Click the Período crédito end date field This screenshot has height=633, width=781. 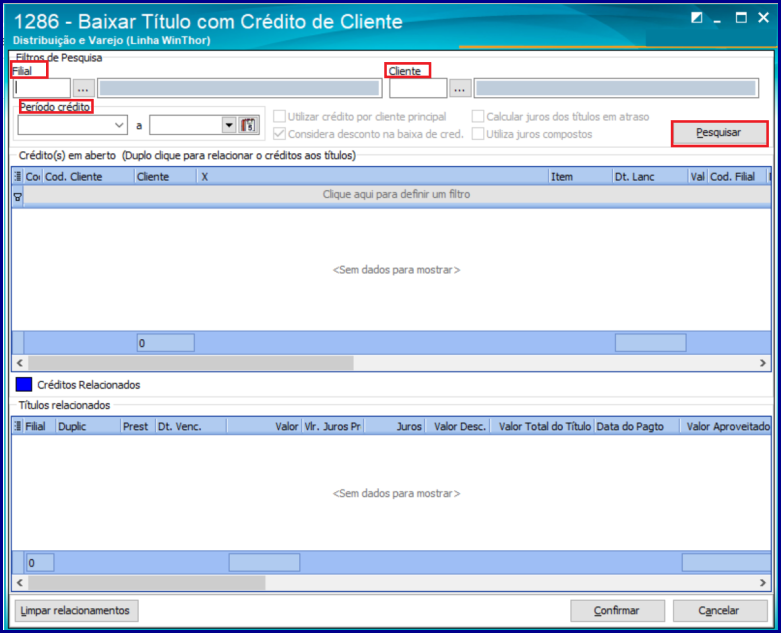pos(186,125)
